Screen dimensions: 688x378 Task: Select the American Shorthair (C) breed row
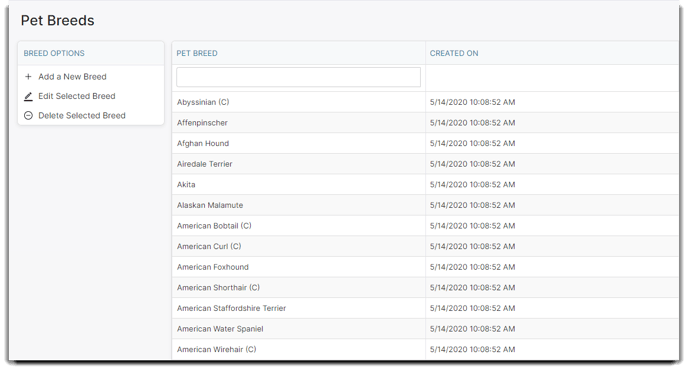[425, 288]
